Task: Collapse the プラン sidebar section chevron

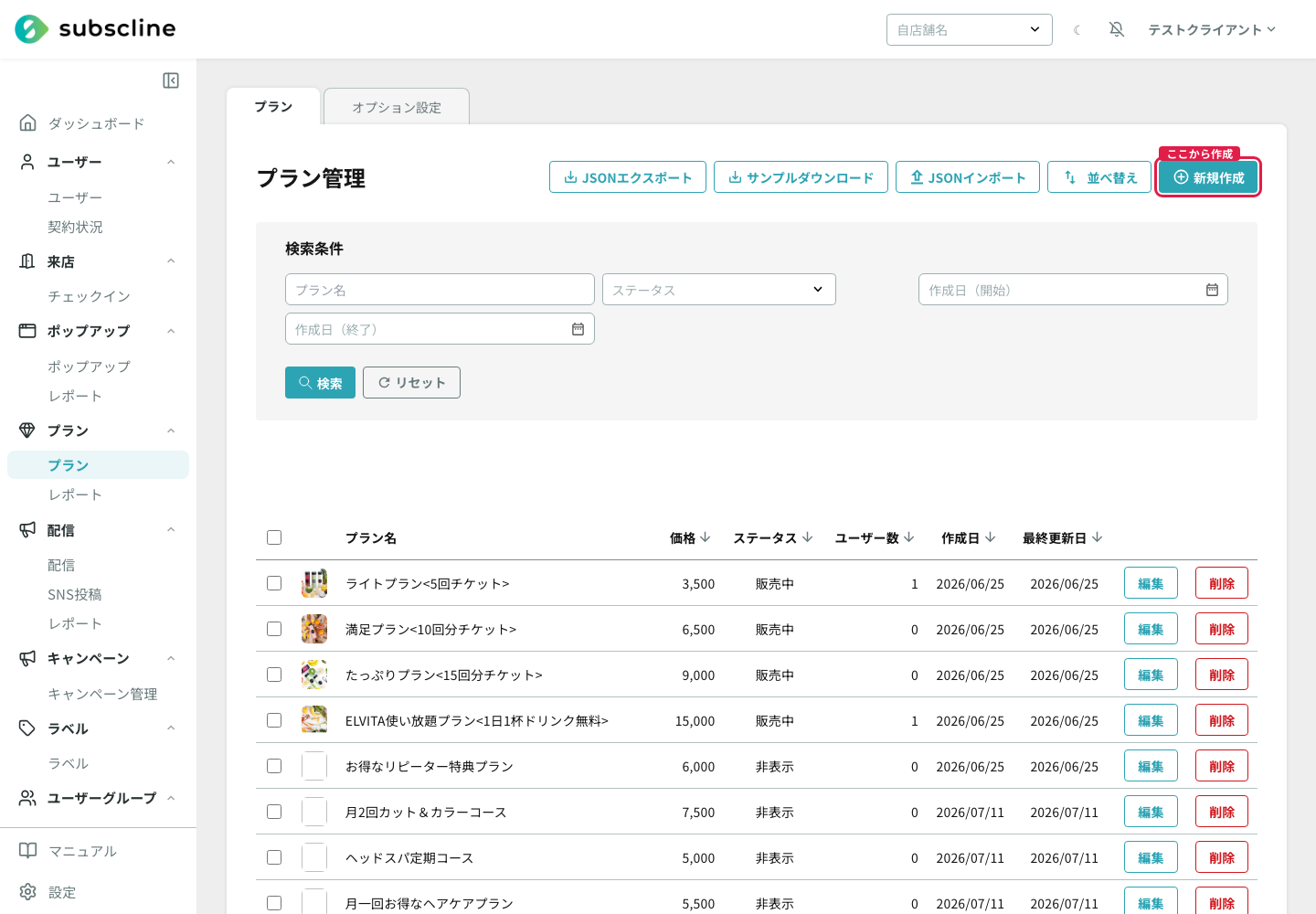Action: pos(171,430)
